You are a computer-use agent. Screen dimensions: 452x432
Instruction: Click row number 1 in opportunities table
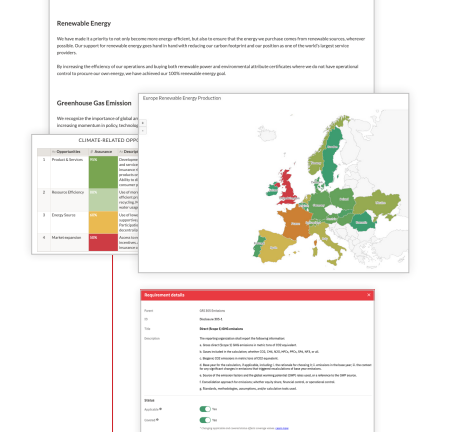click(44, 160)
